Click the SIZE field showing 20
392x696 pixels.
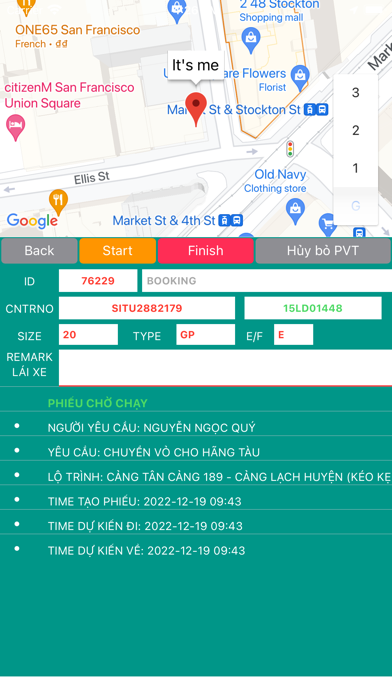(x=88, y=335)
